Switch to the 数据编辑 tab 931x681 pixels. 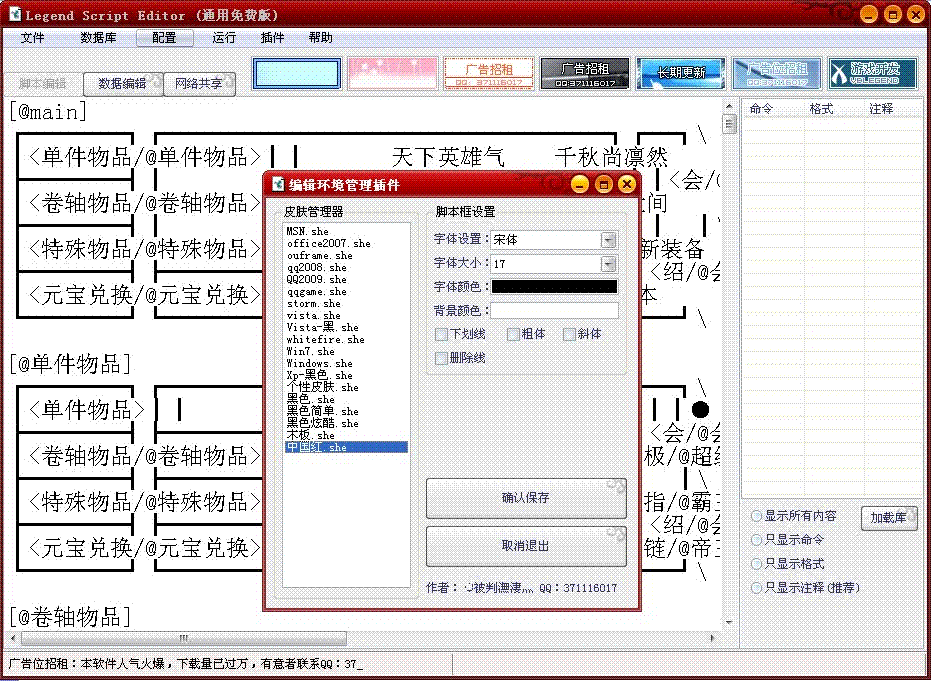coord(122,84)
